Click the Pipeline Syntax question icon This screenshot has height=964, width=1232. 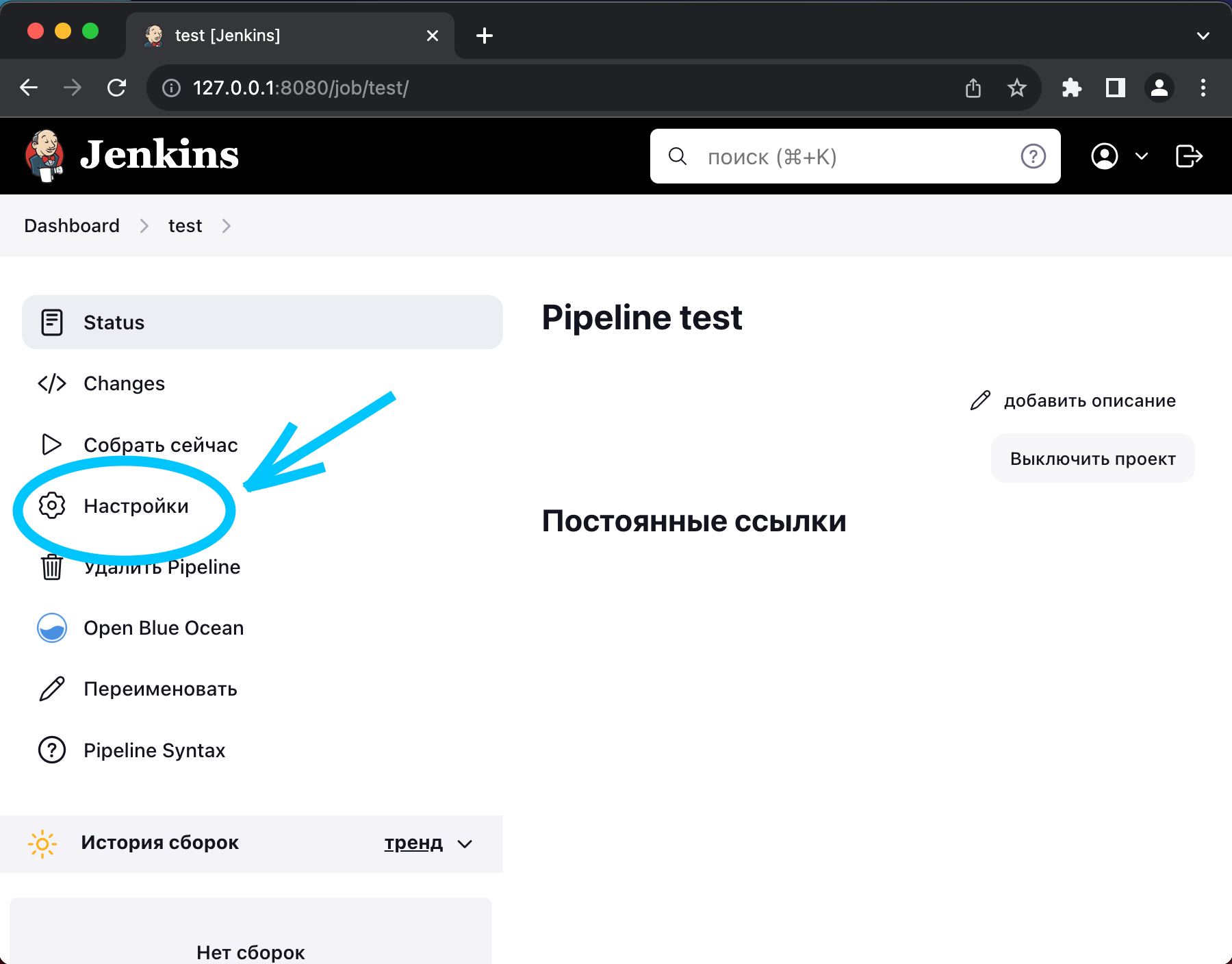(x=52, y=750)
